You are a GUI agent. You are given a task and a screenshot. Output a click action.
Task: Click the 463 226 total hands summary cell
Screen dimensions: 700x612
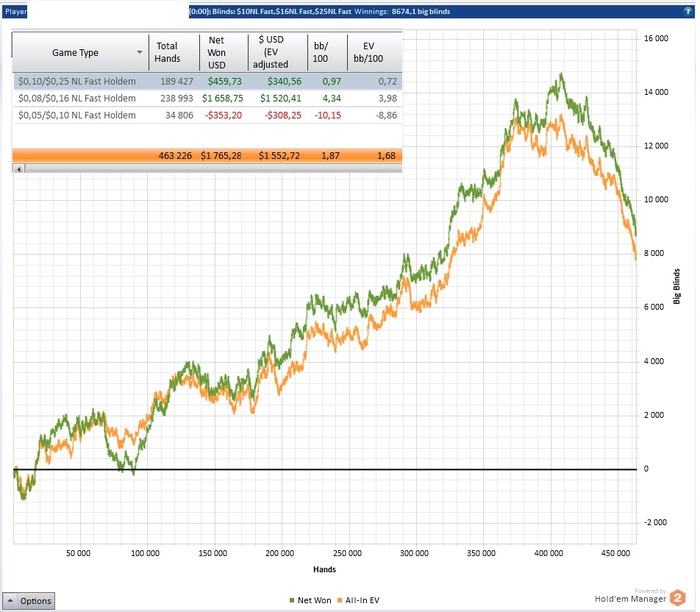click(175, 156)
